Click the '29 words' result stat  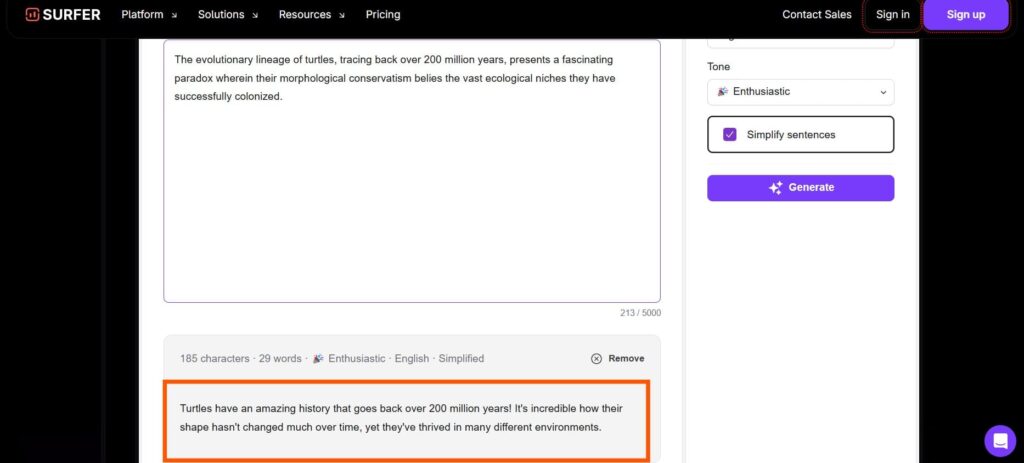(x=280, y=359)
